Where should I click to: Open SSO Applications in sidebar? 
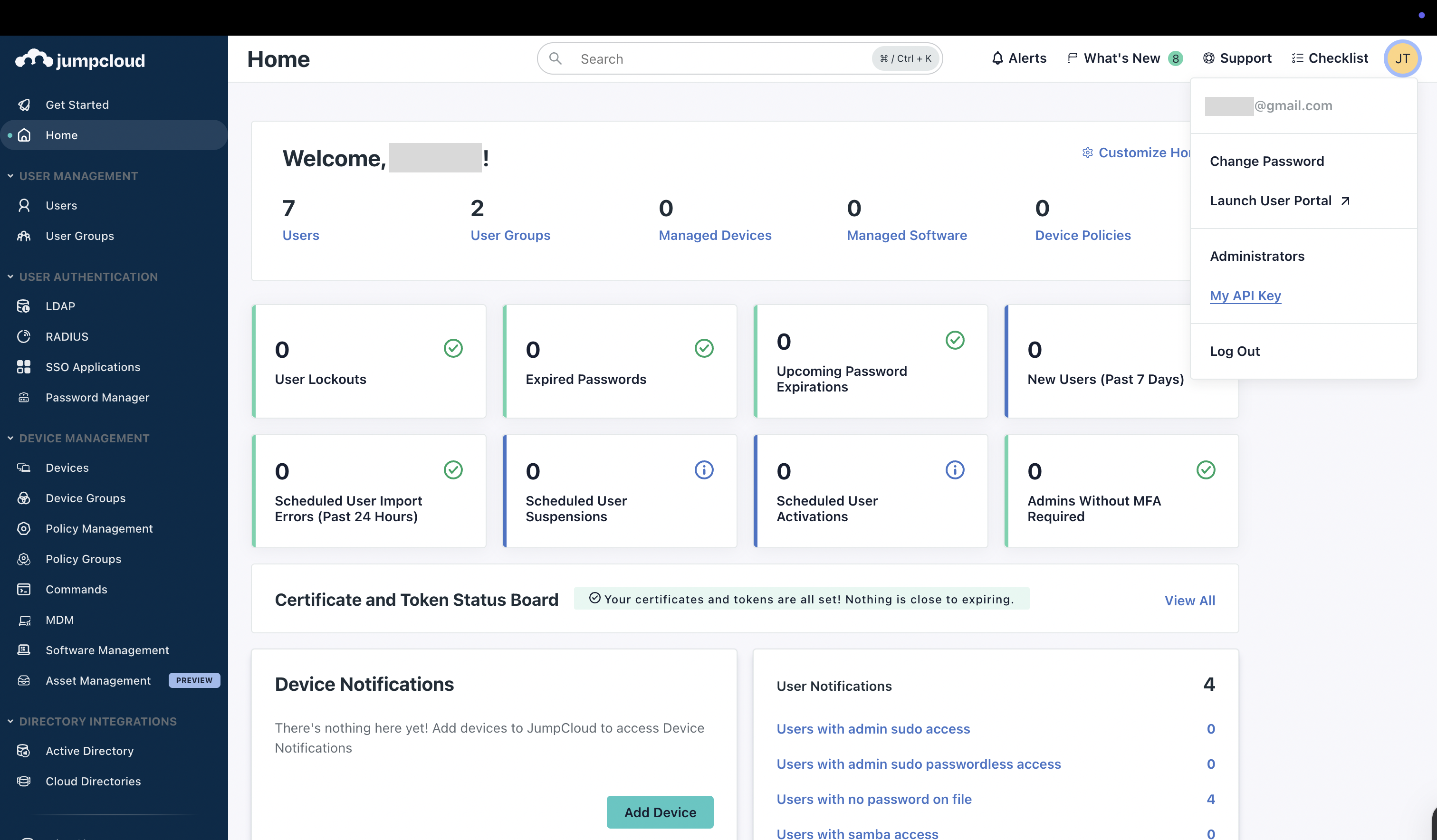click(92, 367)
